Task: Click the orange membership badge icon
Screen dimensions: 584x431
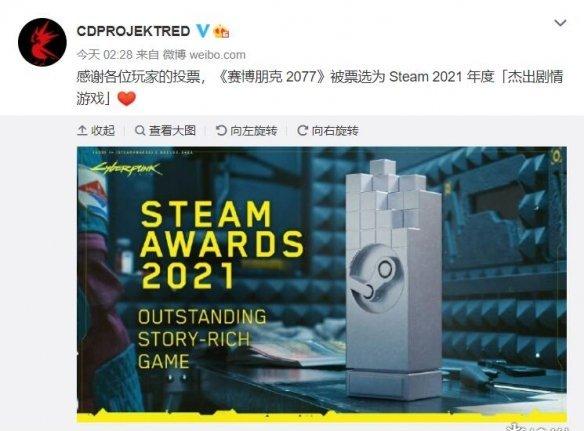Action: click(x=221, y=32)
